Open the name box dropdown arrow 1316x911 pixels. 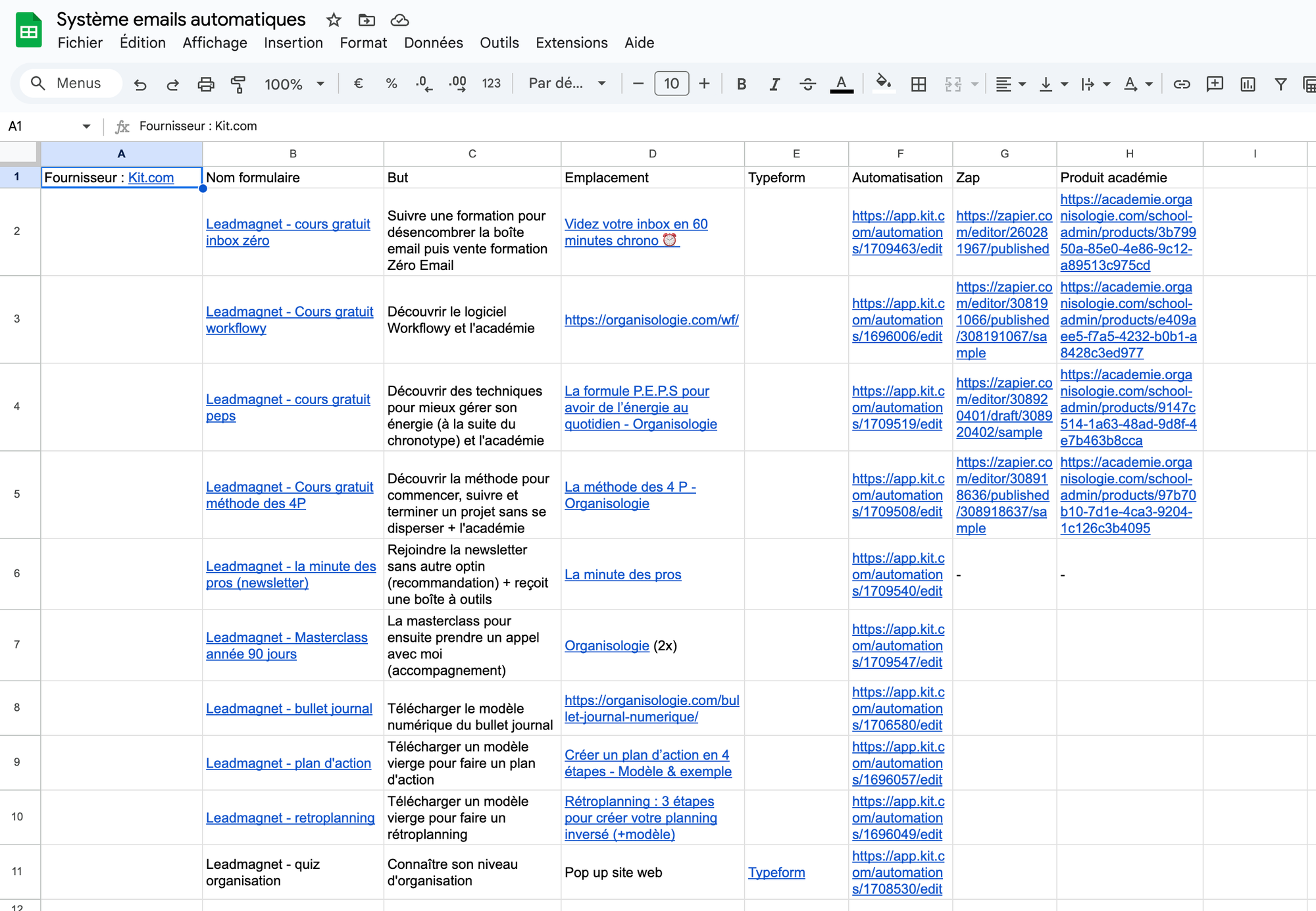tap(86, 126)
